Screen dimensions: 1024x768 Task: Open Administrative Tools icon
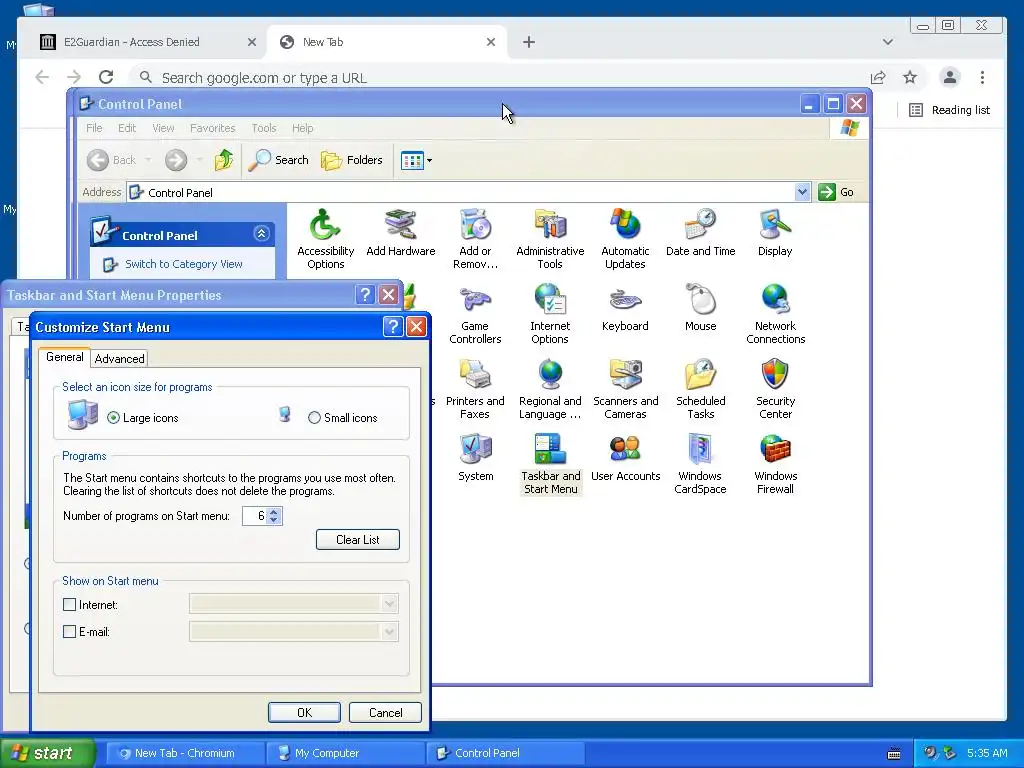pyautogui.click(x=550, y=239)
